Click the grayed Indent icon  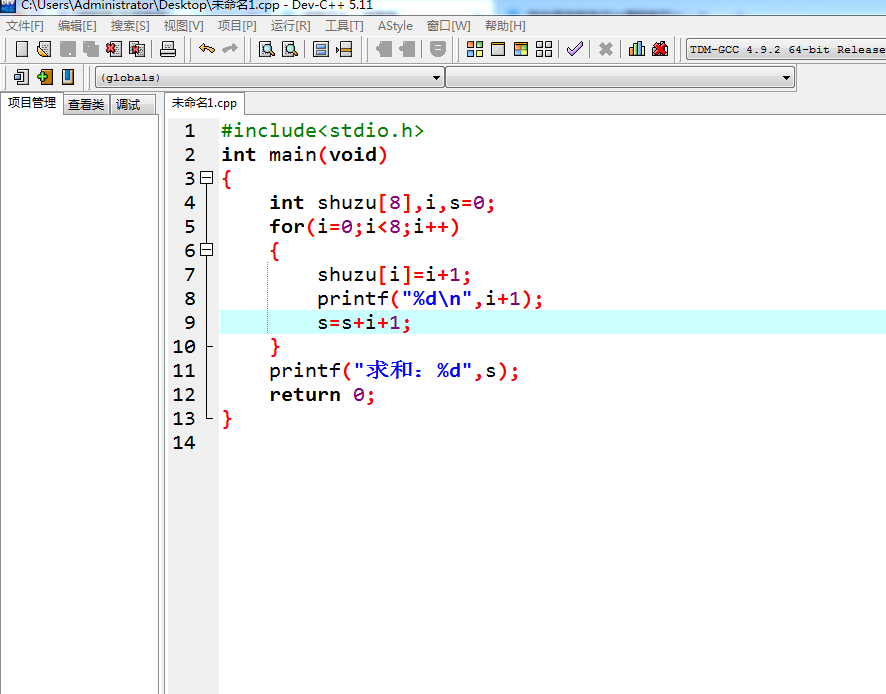click(x=384, y=49)
